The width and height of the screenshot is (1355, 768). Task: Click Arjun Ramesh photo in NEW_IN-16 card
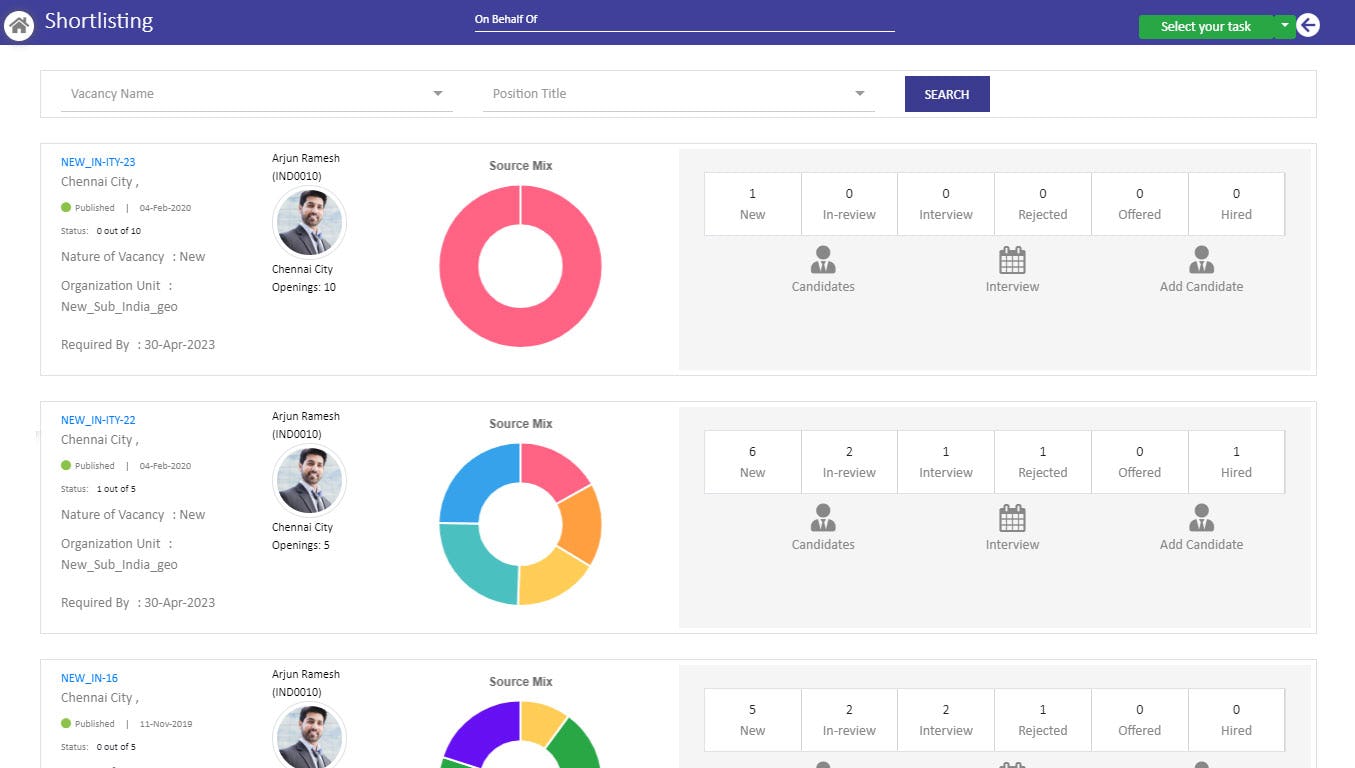[x=309, y=735]
